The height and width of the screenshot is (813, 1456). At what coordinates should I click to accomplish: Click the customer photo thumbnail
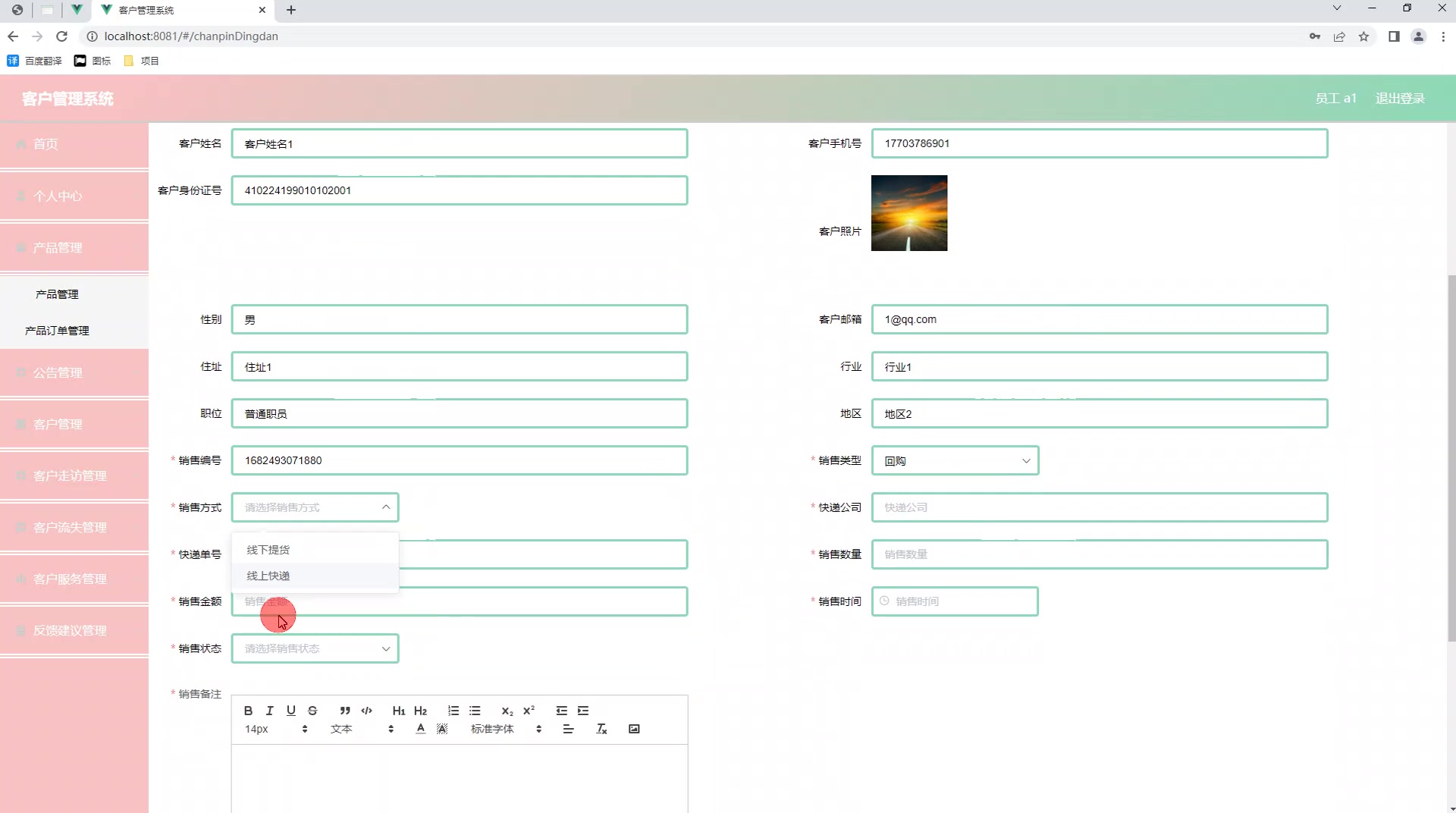[x=909, y=213]
